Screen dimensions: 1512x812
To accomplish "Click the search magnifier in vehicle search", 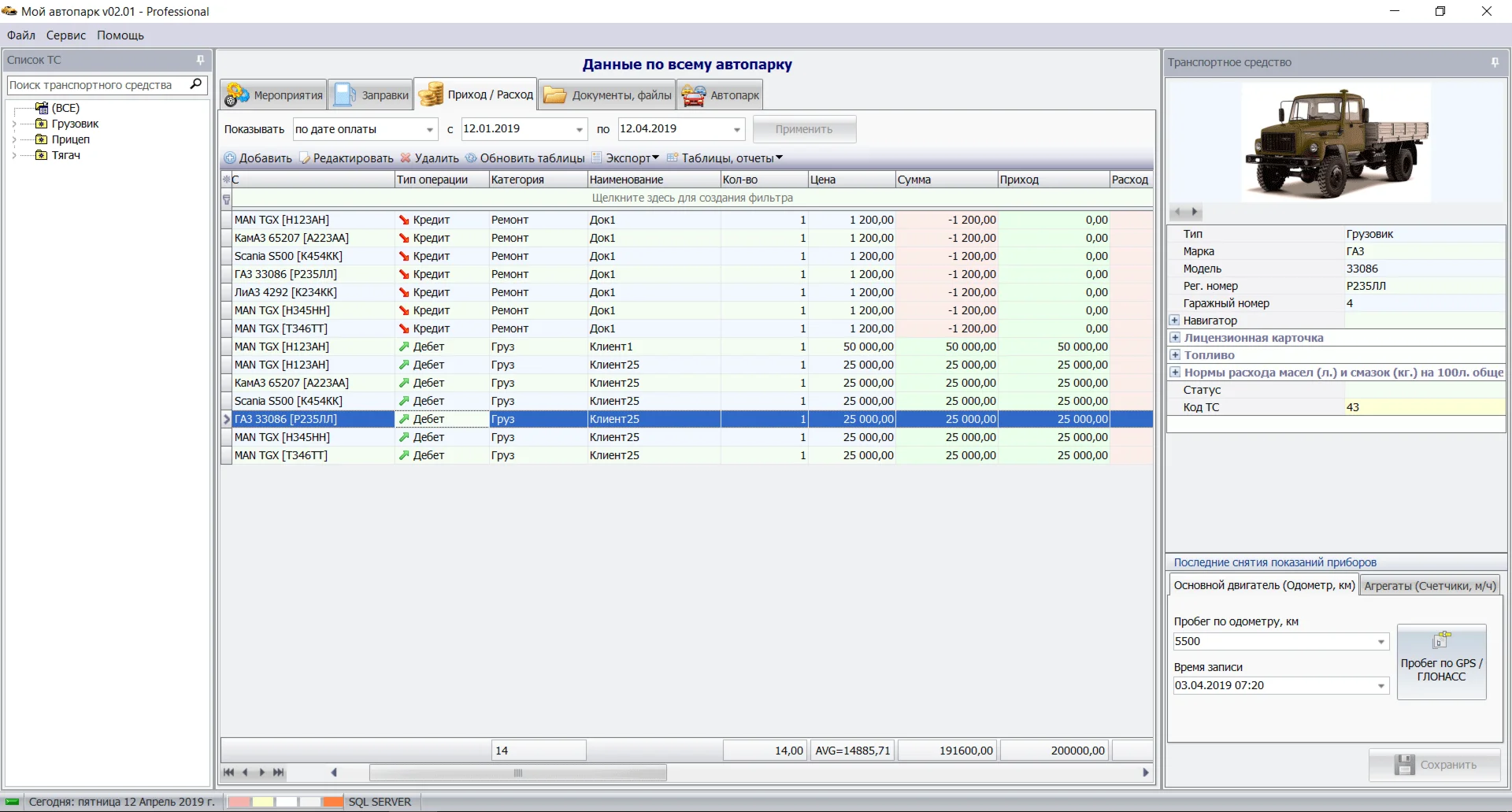I will (196, 84).
